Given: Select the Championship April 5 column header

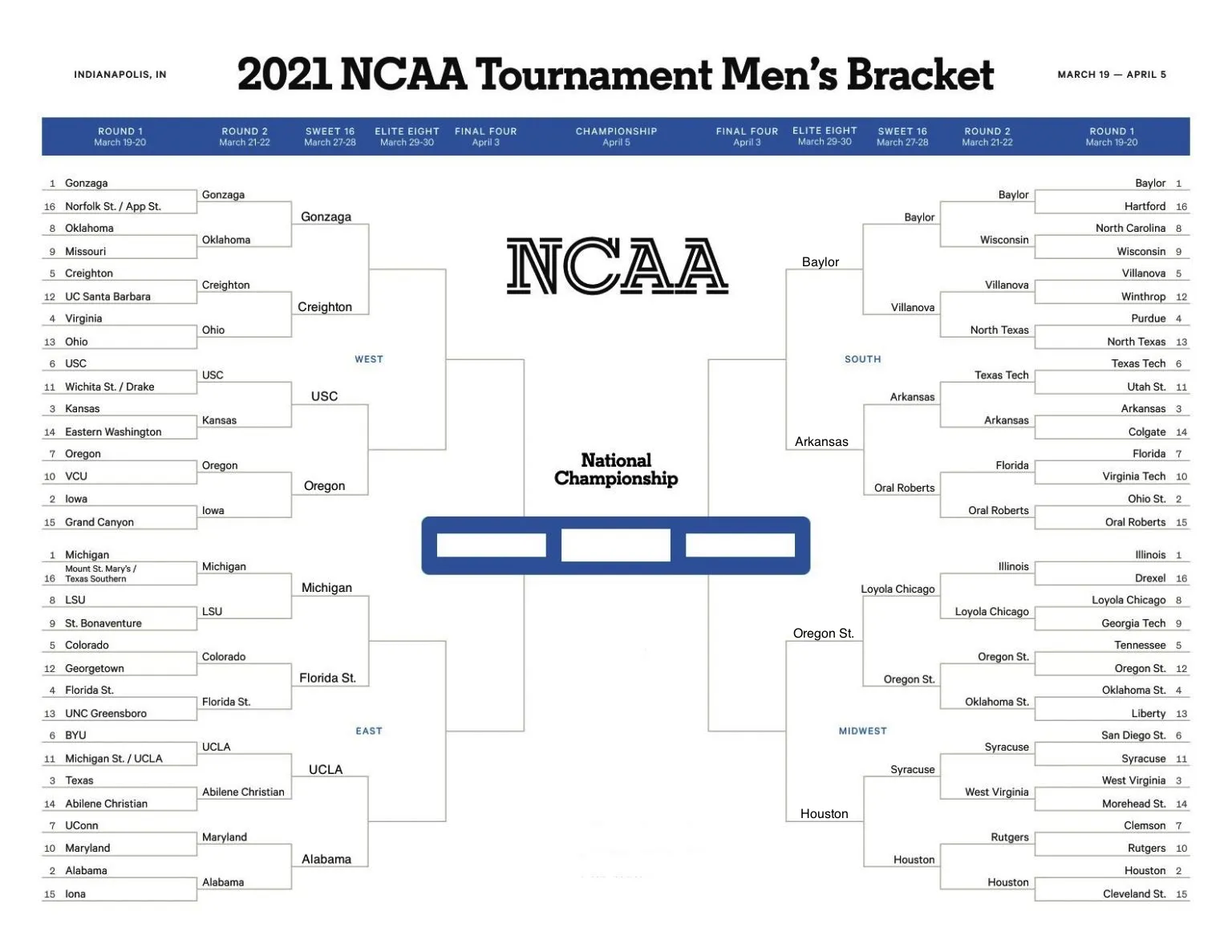Looking at the screenshot, I should tap(616, 136).
